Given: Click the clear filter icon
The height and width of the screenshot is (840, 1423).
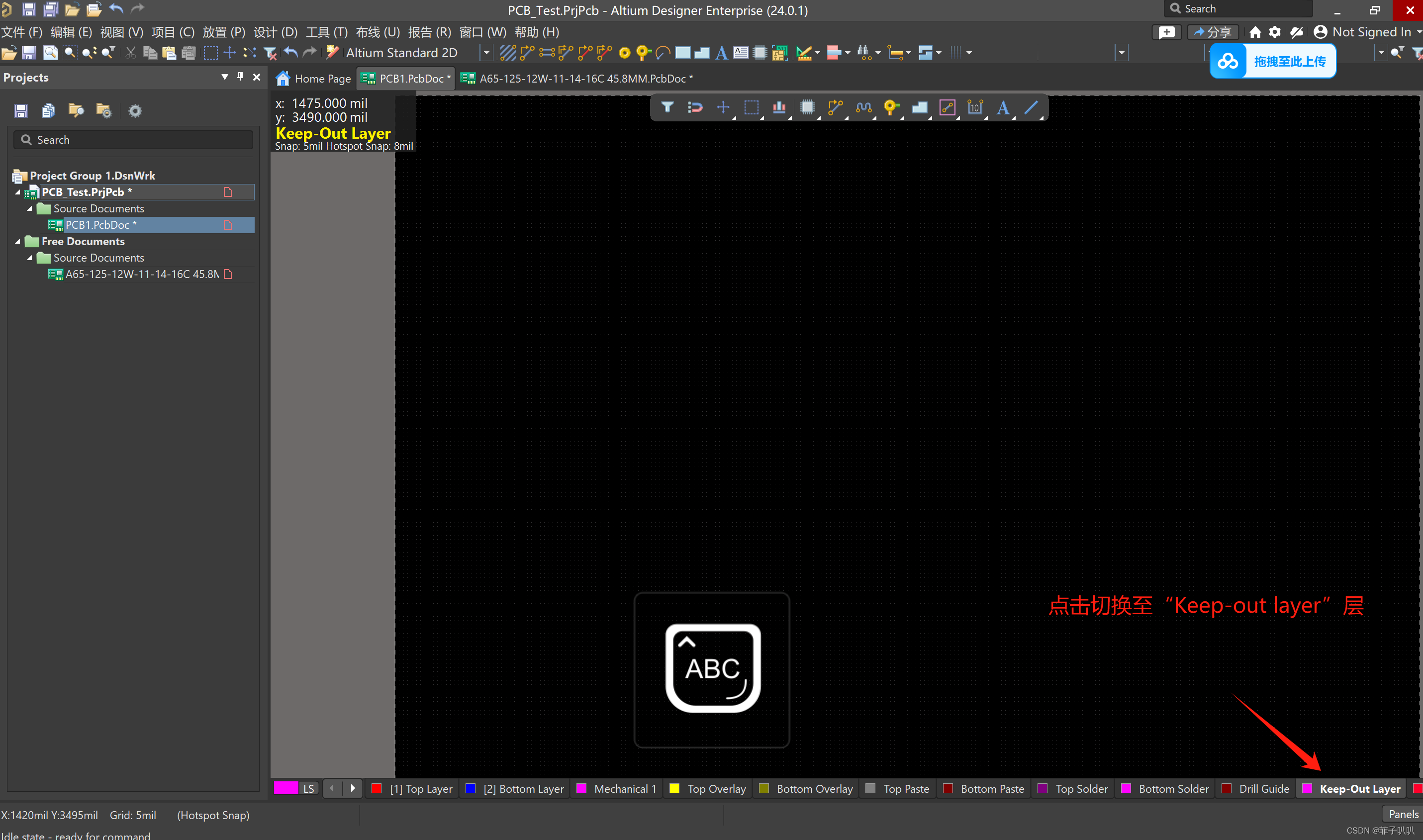Looking at the screenshot, I should [x=271, y=53].
